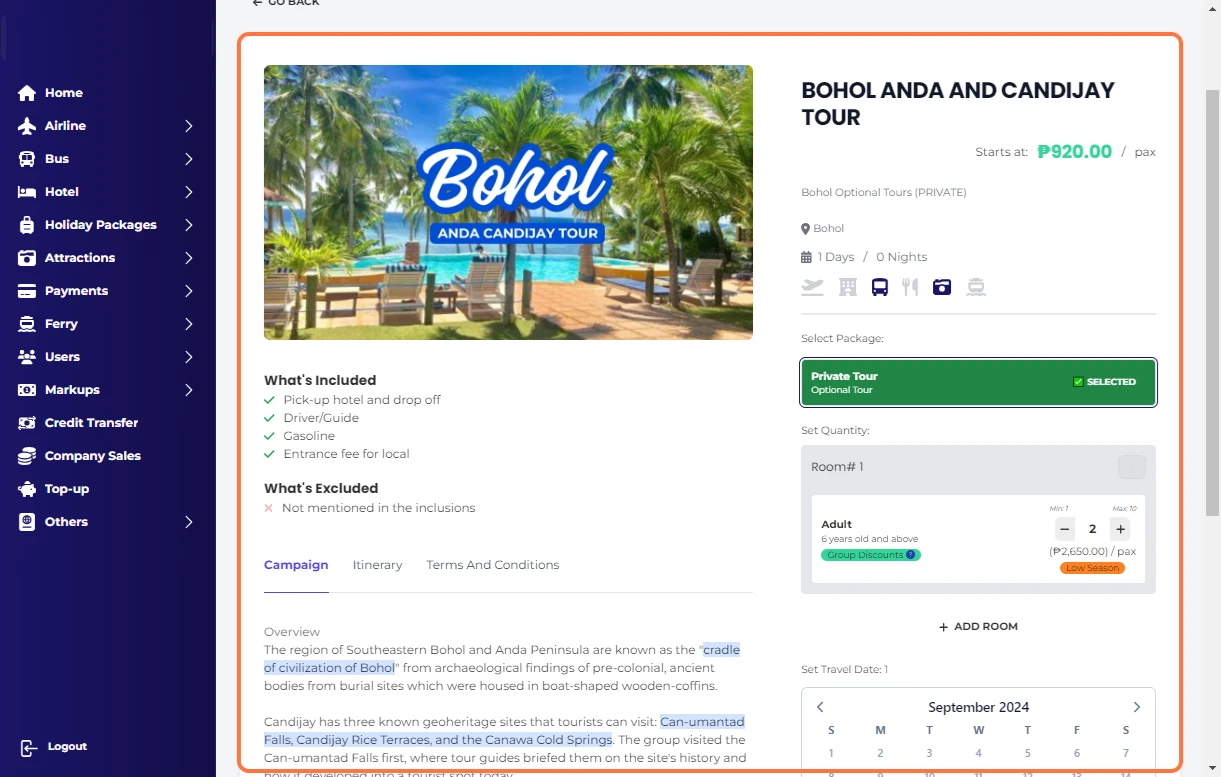Click the Top-up piggy bank icon

click(x=27, y=489)
